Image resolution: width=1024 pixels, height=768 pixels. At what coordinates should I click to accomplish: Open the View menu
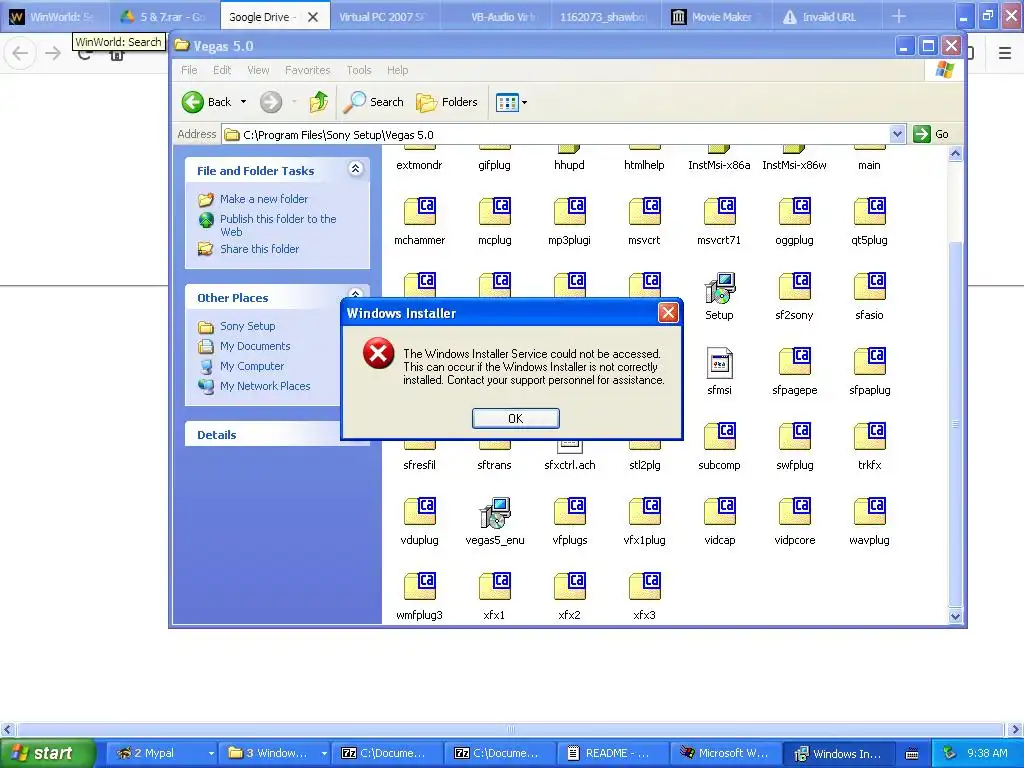click(258, 70)
